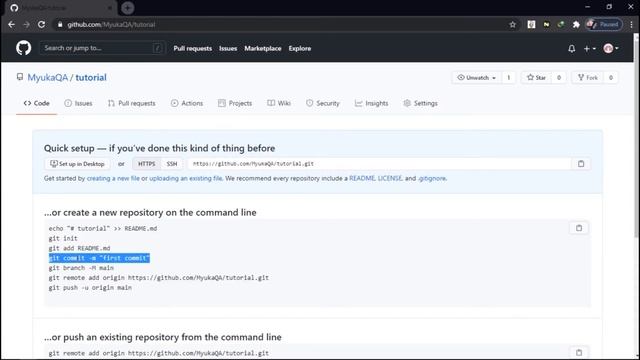This screenshot has height=360, width=640.
Task: Open the creating a new file link
Action: [113, 178]
